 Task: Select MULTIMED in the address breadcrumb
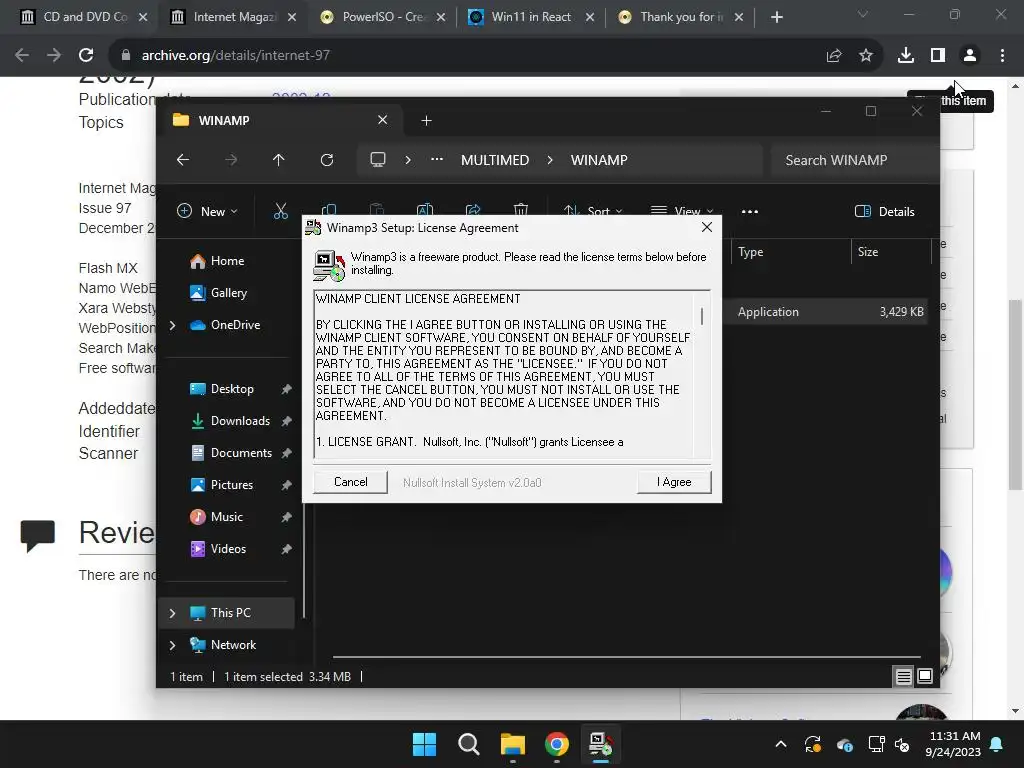[495, 160]
